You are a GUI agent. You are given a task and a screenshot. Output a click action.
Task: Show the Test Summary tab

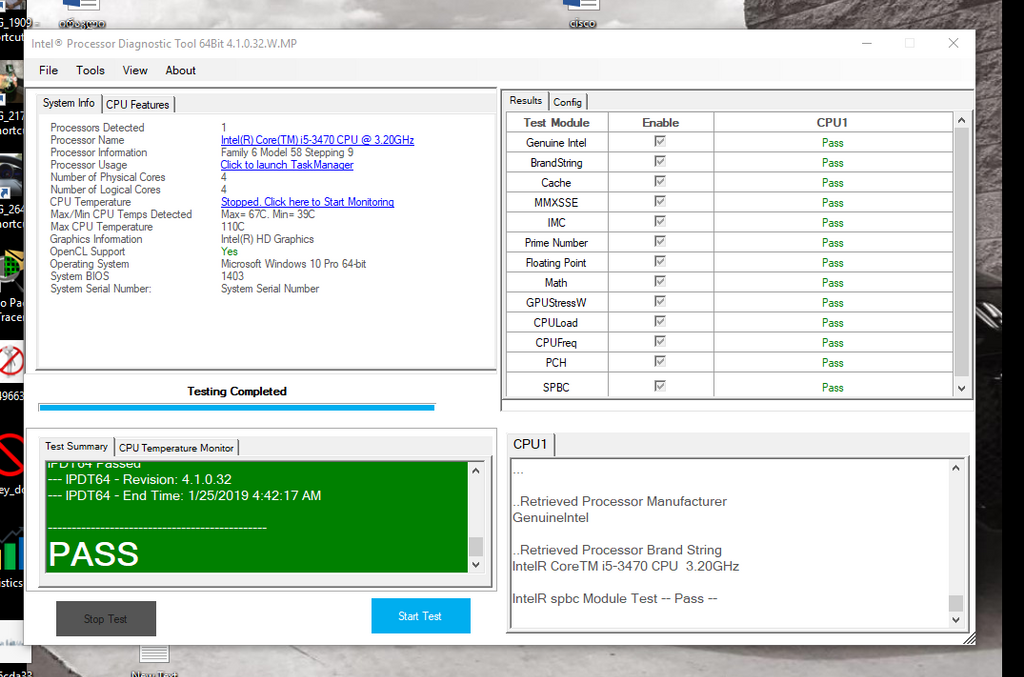tap(76, 447)
